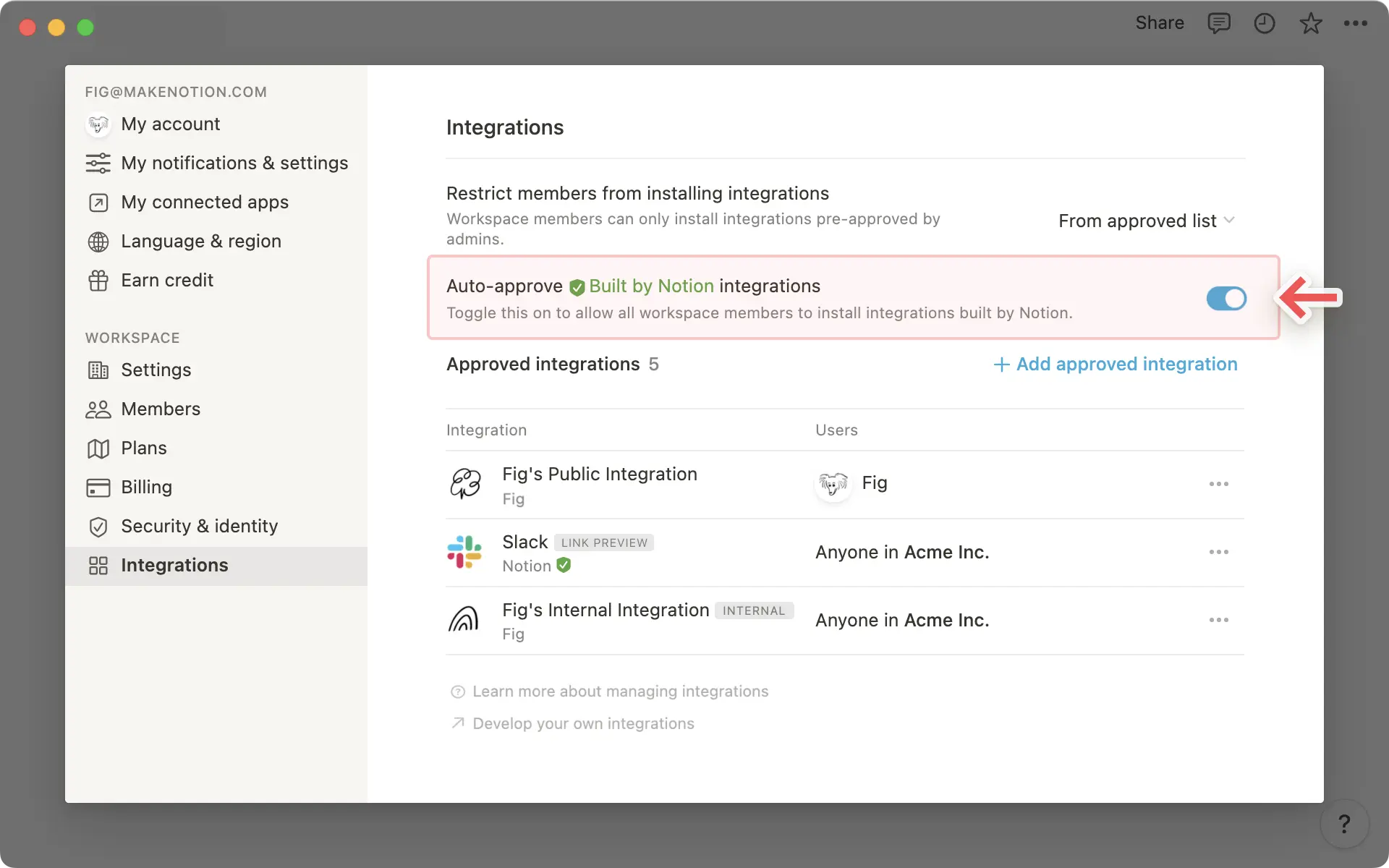Viewport: 1389px width, 868px height.
Task: Open Learn more about managing integrations
Action: tap(620, 692)
